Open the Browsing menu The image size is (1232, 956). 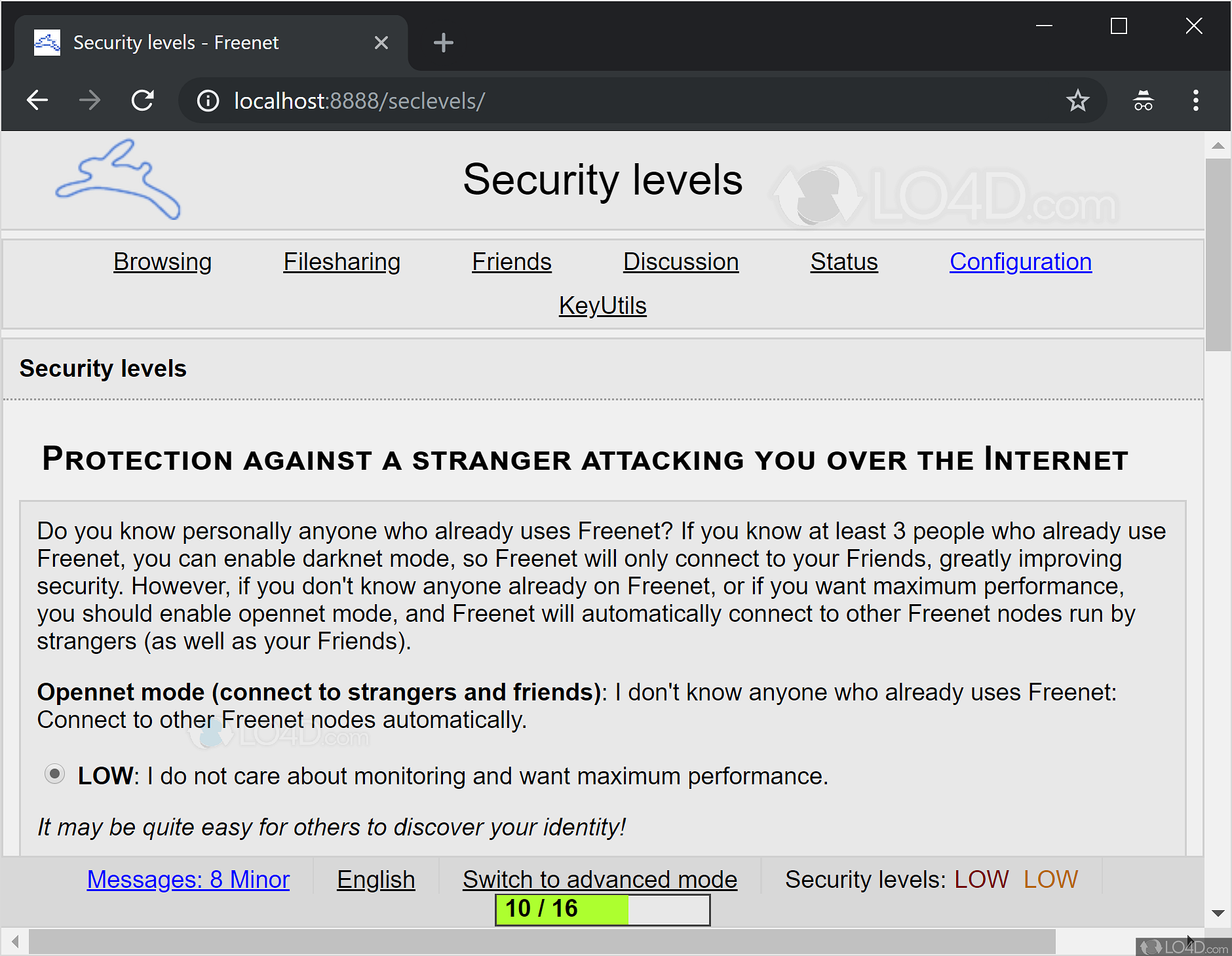click(x=163, y=261)
